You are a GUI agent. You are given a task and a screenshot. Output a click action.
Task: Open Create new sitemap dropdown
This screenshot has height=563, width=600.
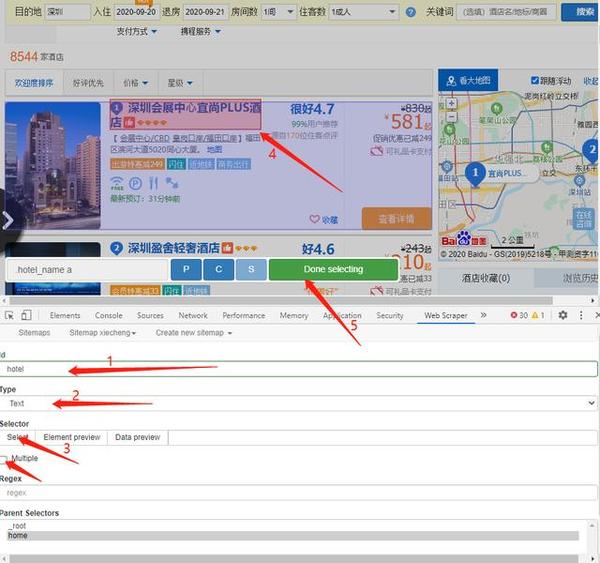(194, 333)
